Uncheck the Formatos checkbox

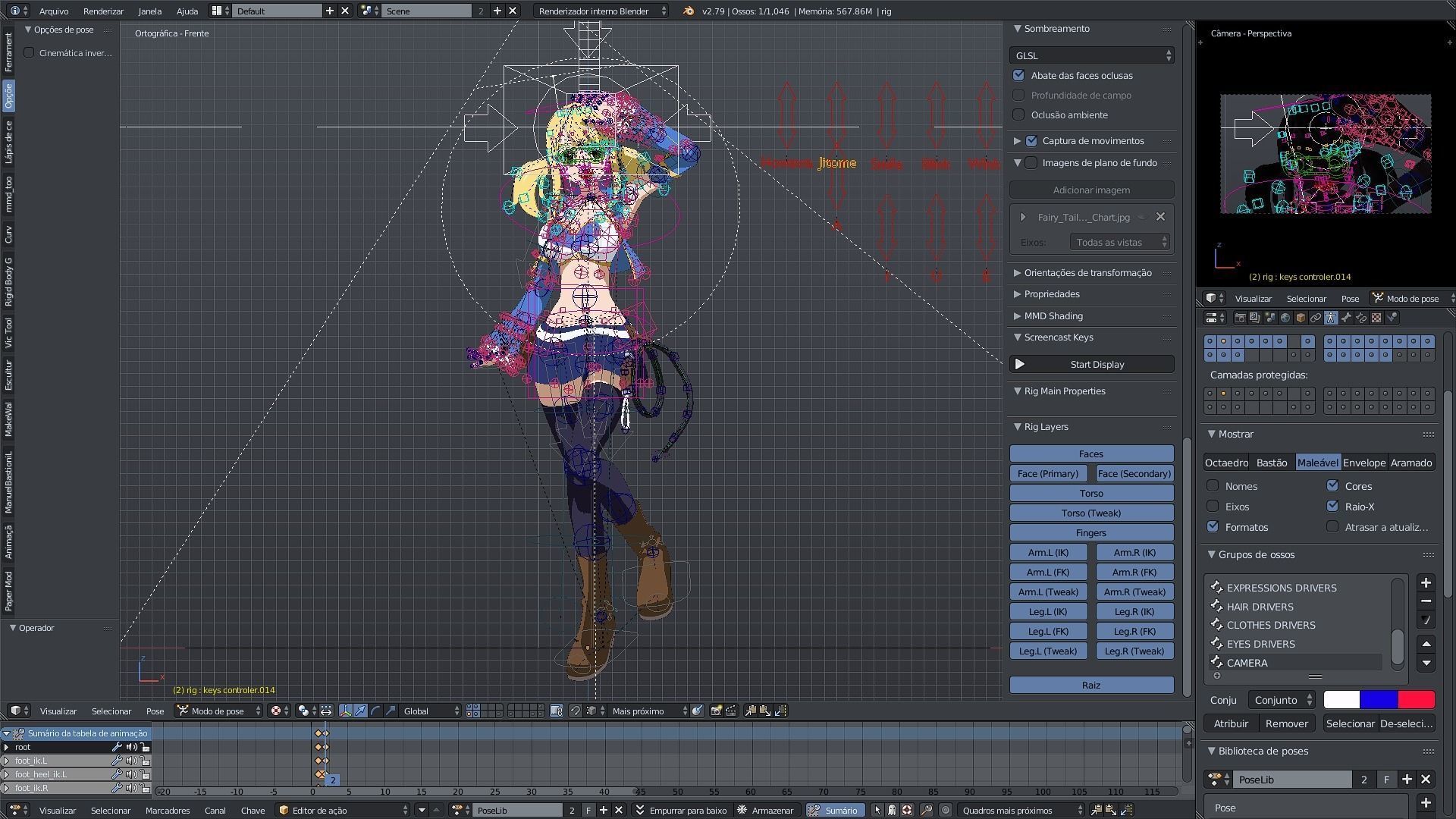(1213, 526)
